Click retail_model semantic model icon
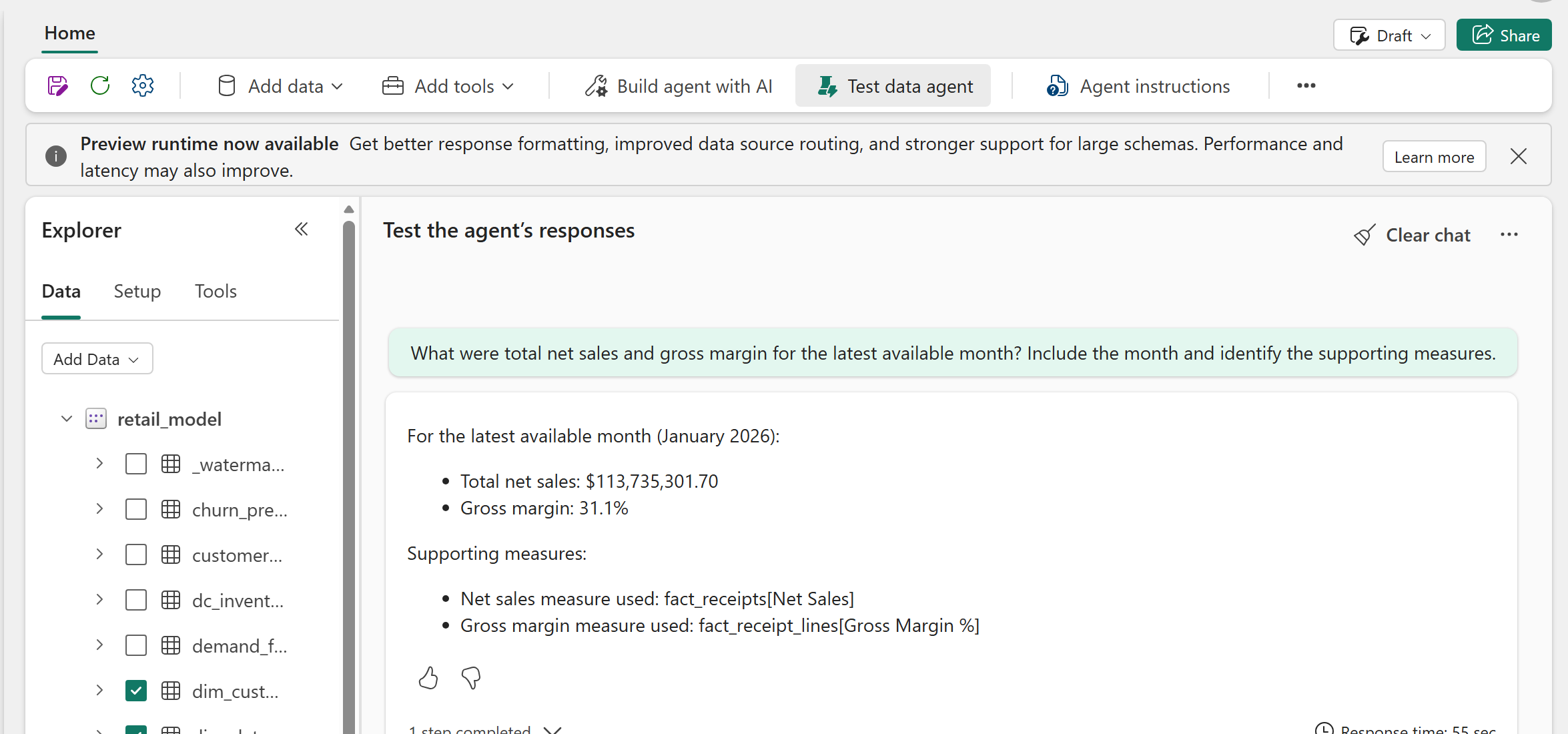 96,419
